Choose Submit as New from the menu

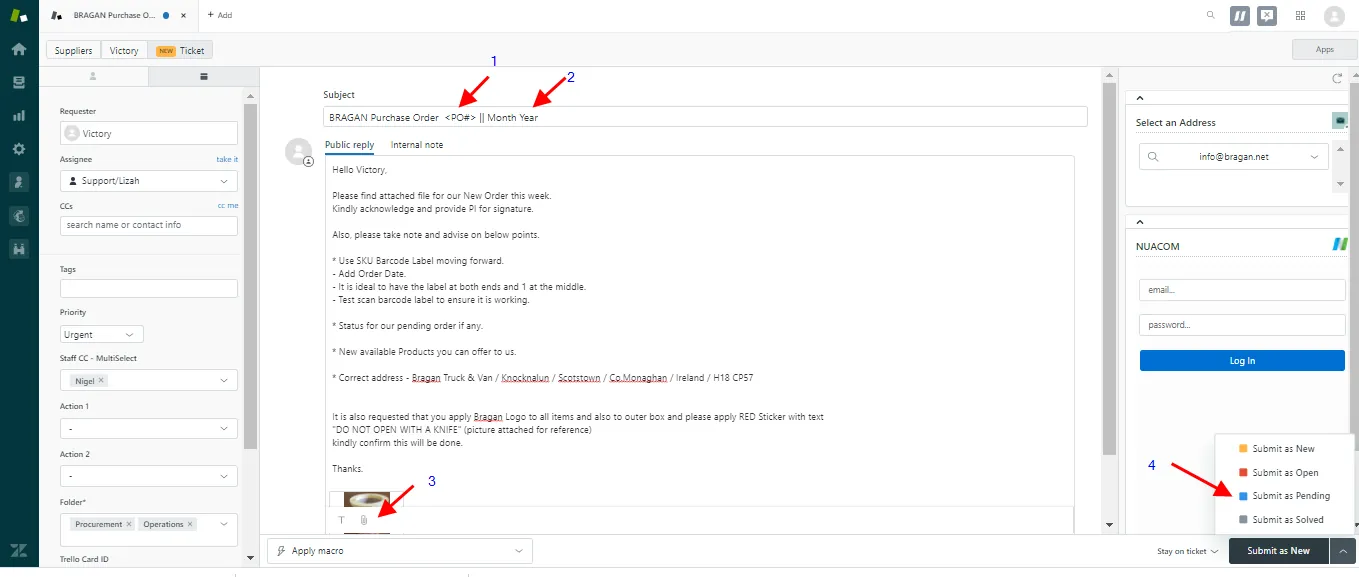tap(1284, 449)
